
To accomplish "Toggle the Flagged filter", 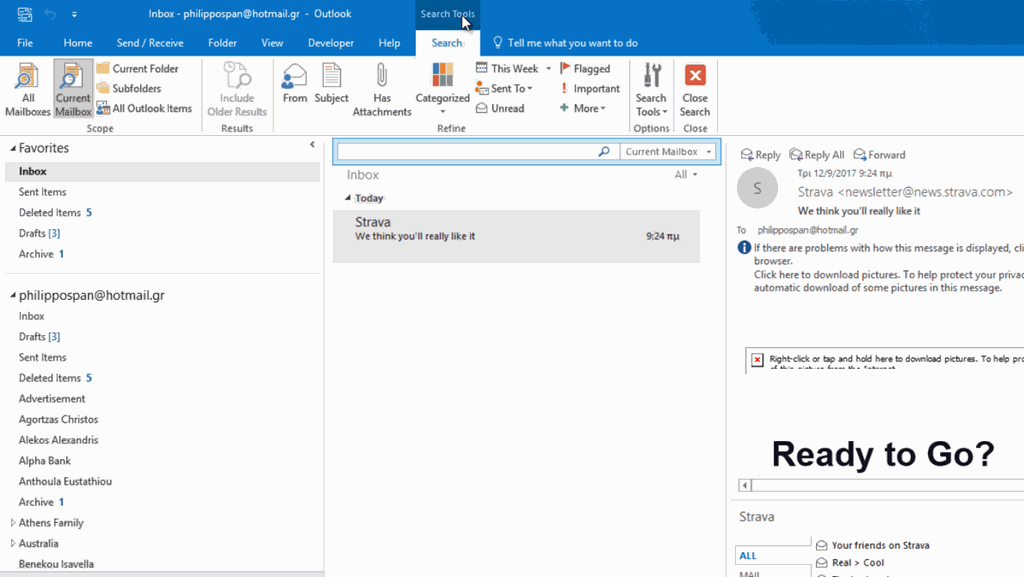I will point(585,69).
